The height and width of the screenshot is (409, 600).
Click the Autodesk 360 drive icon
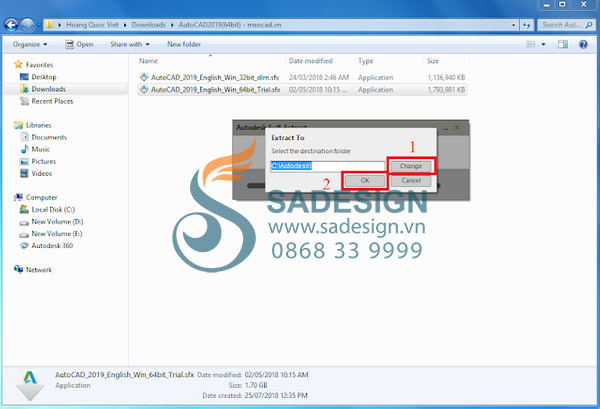pos(24,246)
